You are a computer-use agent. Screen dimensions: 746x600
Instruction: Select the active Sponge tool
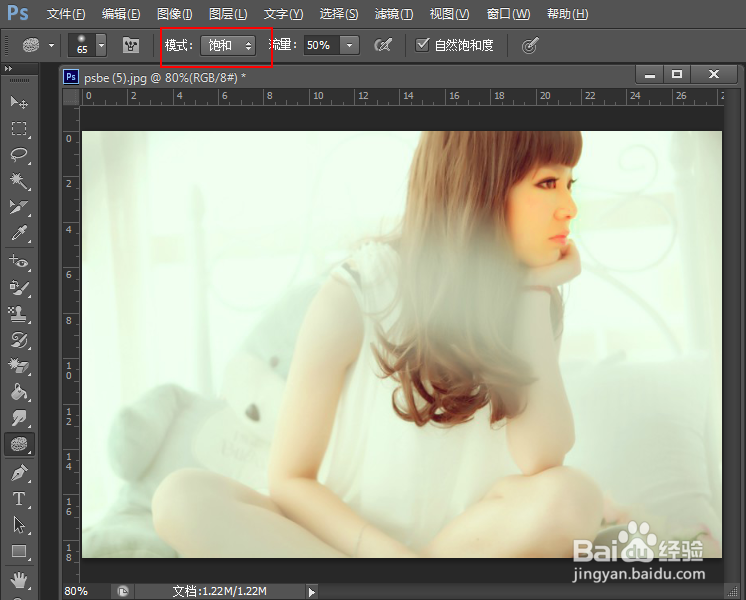[19, 444]
